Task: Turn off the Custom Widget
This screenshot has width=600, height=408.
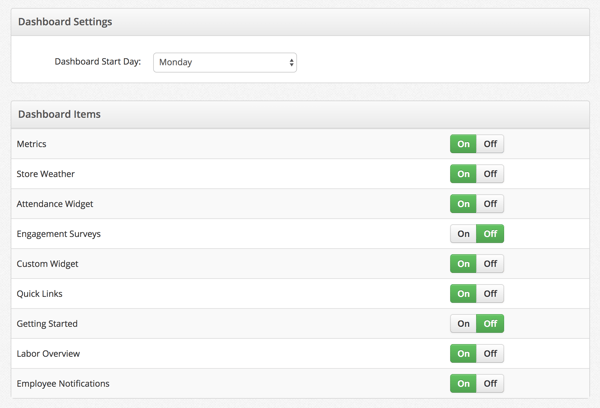Action: 490,264
